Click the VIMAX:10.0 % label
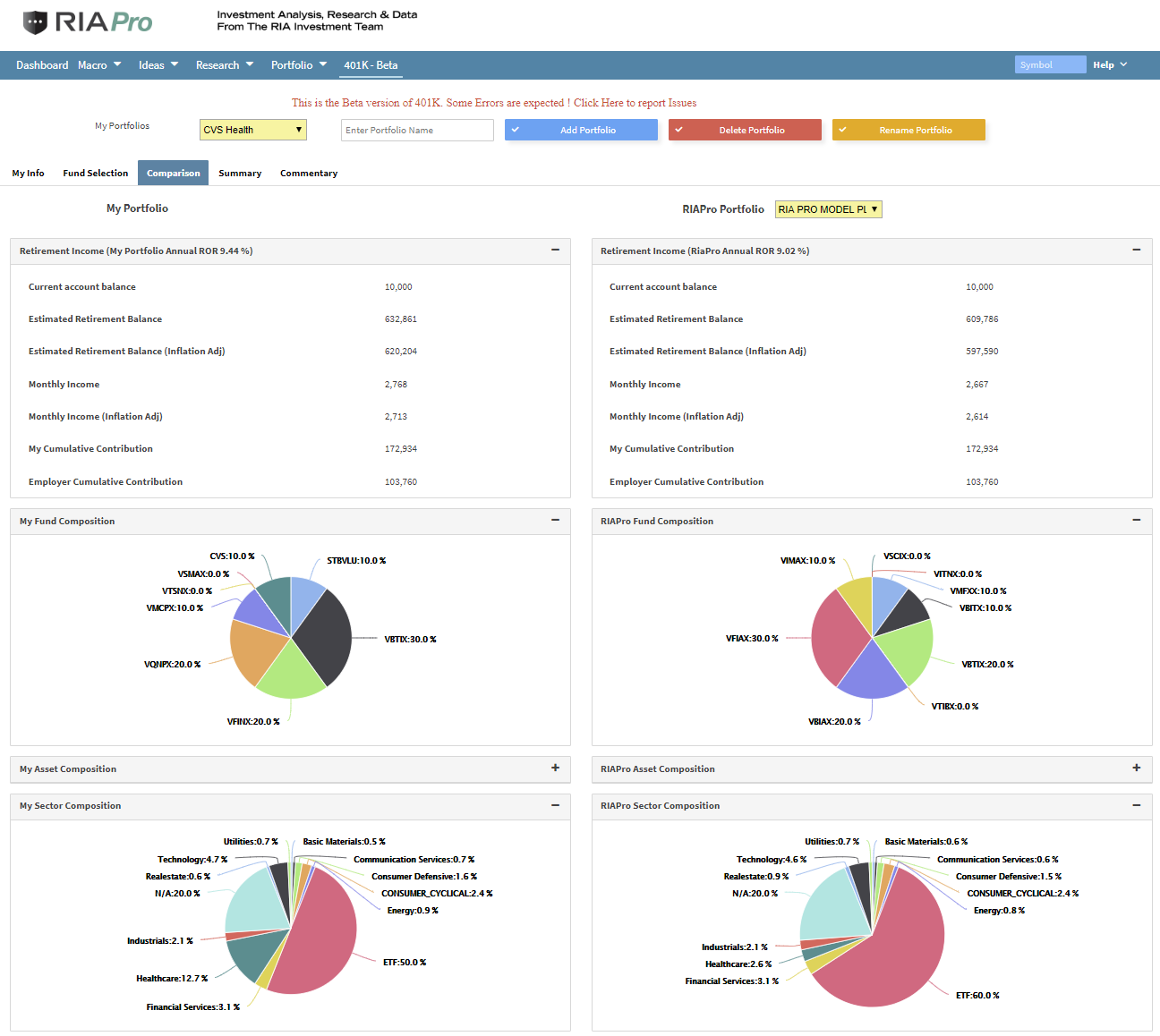1160x1036 pixels. click(807, 561)
